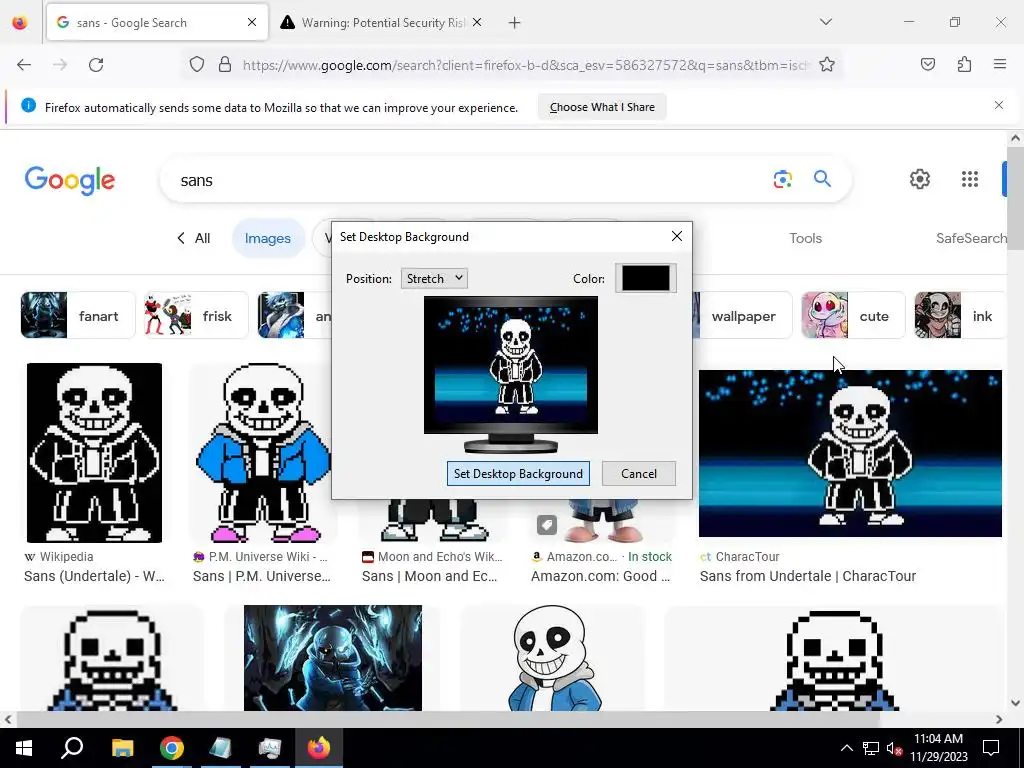This screenshot has height=768, width=1024.
Task: Open the cartoon Sans blue hoodie thumbnail
Action: click(x=554, y=658)
